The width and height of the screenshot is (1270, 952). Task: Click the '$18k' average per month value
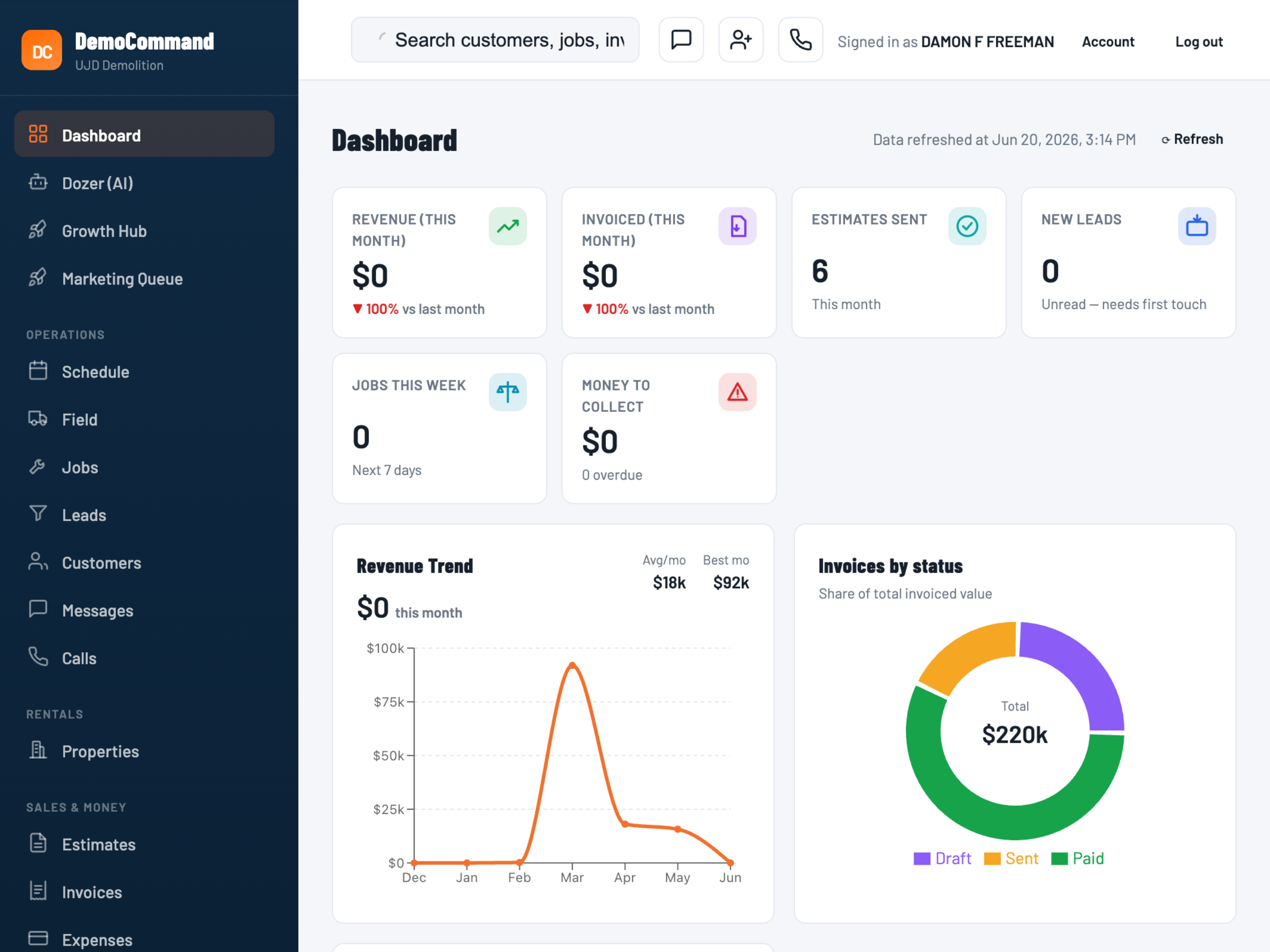click(669, 582)
